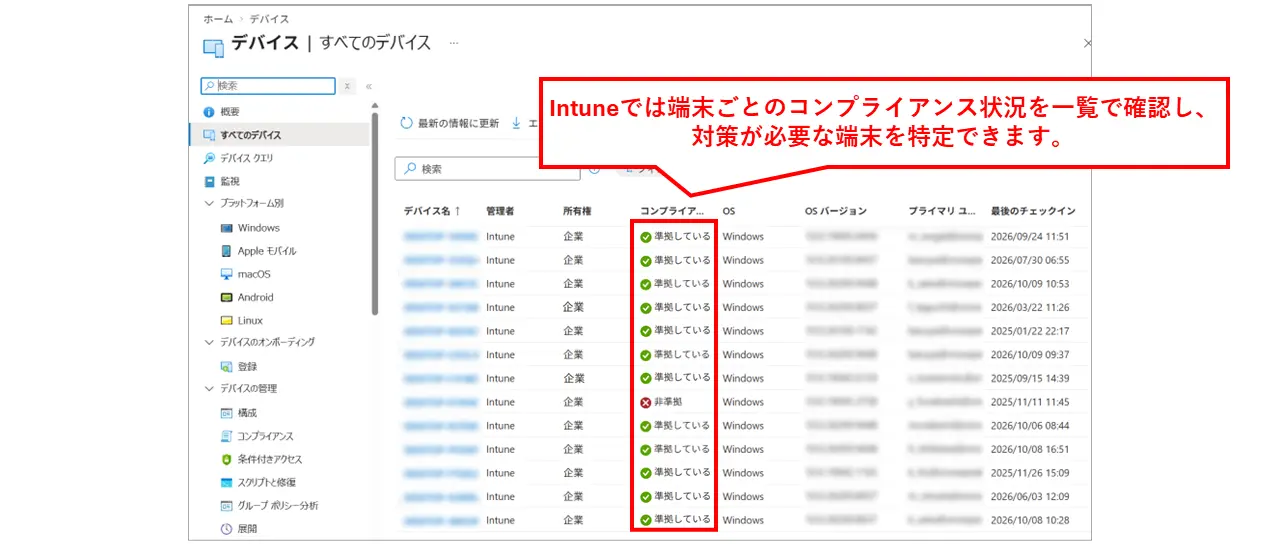Collapse the デバイスの管理 section
This screenshot has width=1280, height=544.
(x=209, y=389)
